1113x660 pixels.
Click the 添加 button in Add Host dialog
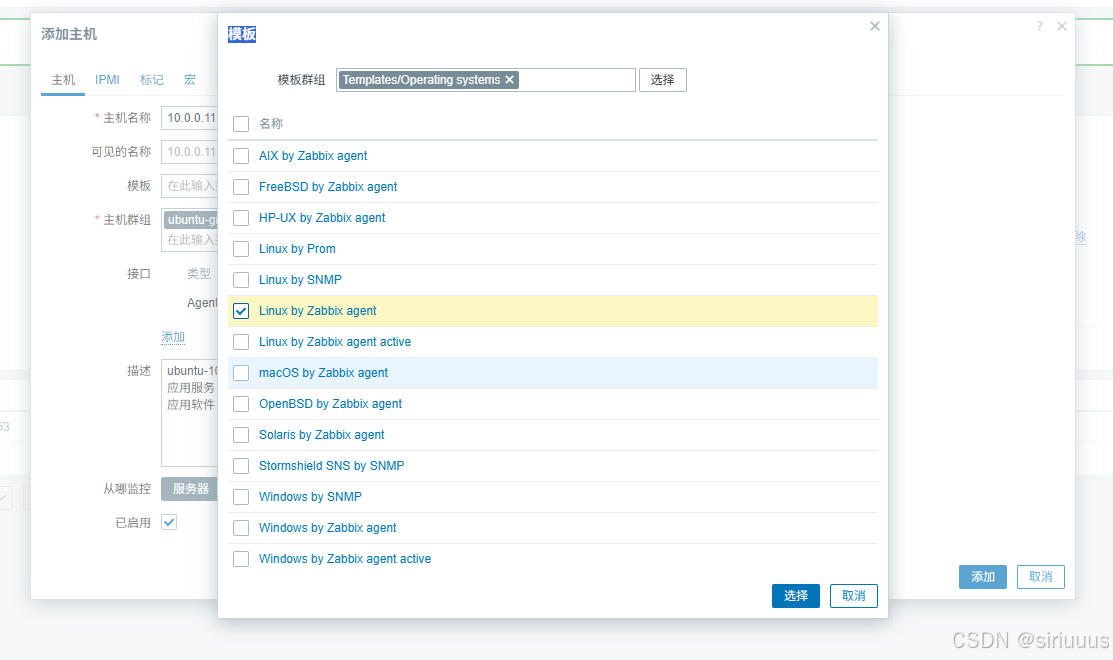tap(982, 577)
